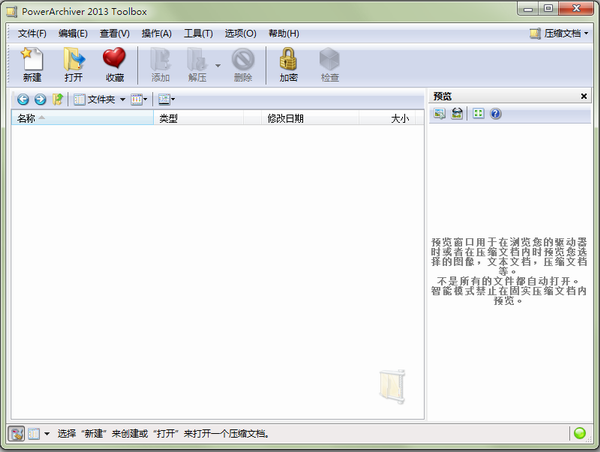Open the 操作(A) menu

(x=157, y=34)
